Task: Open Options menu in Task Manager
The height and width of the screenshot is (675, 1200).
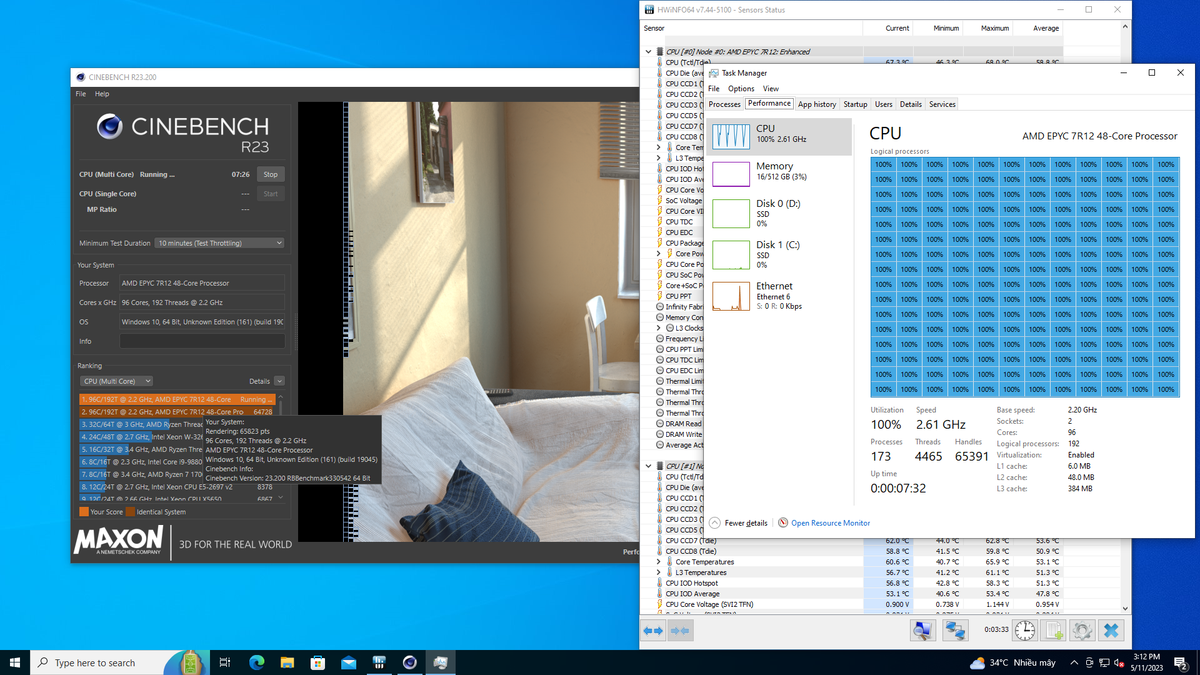Action: click(x=741, y=89)
